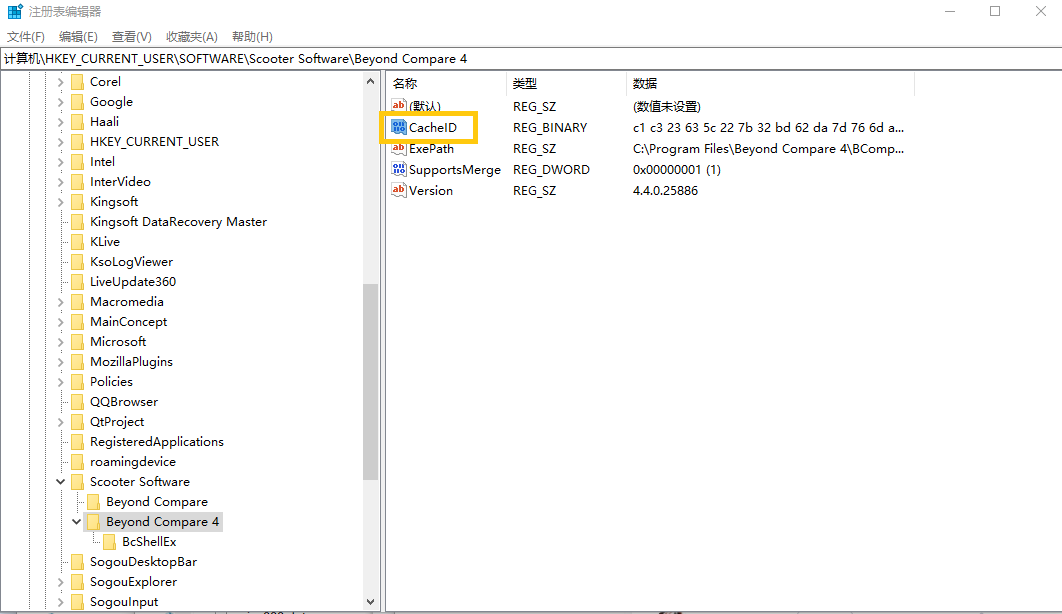Expand the SogouExplorer key

pos(60,582)
